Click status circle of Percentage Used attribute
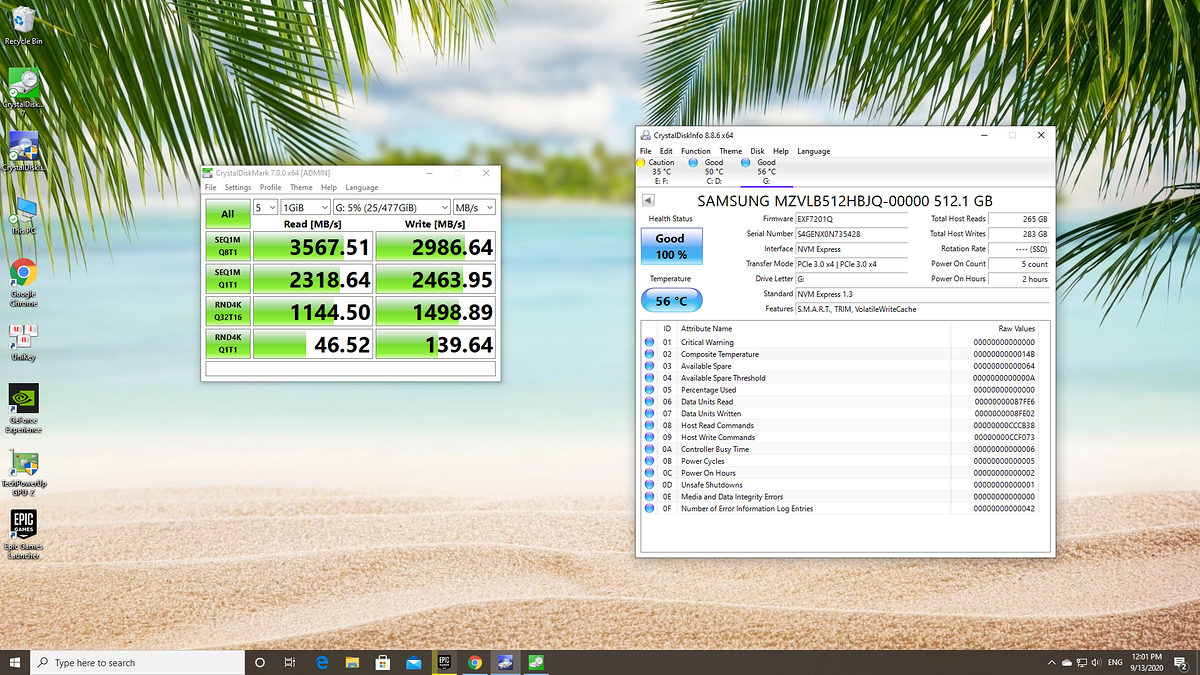The height and width of the screenshot is (675, 1200). 650,390
